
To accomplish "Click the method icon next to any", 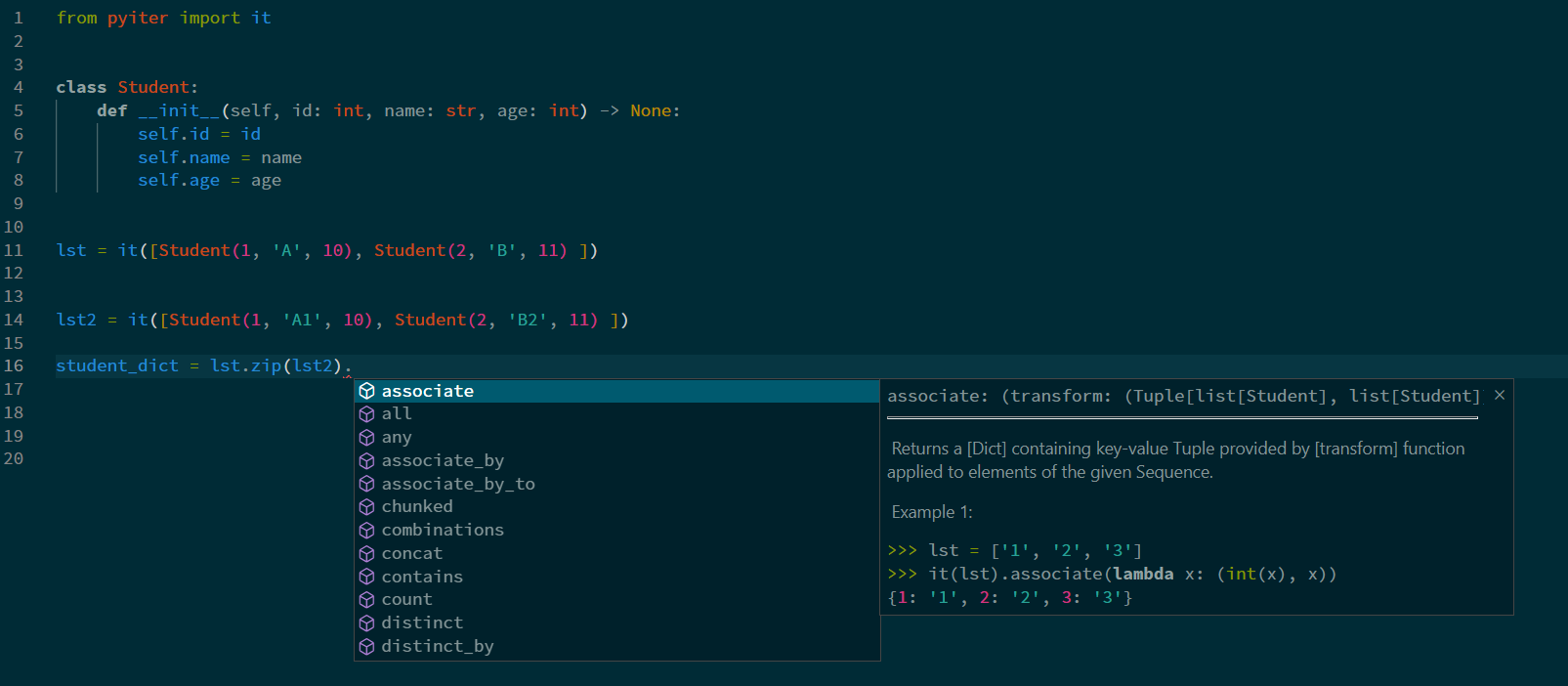I will [x=367, y=438].
